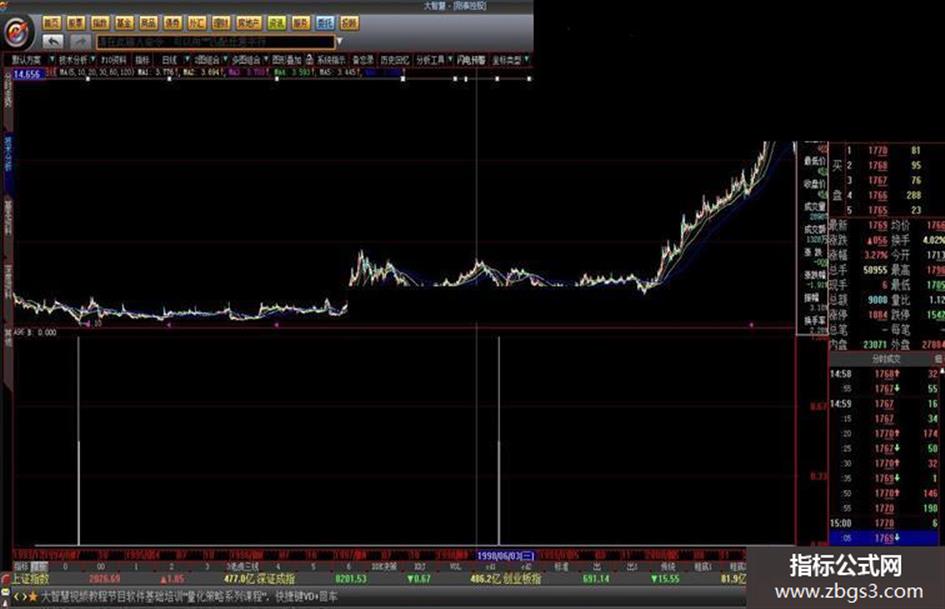Open the 分析工具 dropdown

[x=433, y=60]
